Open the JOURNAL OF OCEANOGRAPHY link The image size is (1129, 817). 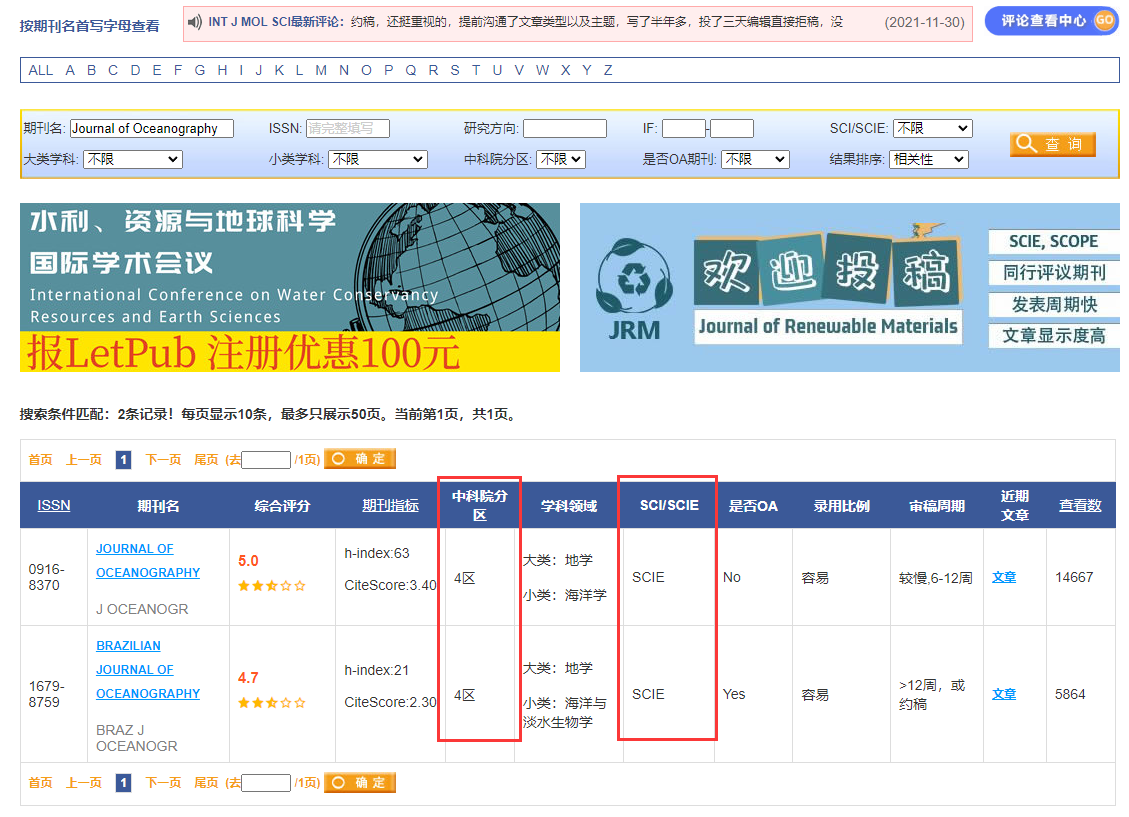147,561
